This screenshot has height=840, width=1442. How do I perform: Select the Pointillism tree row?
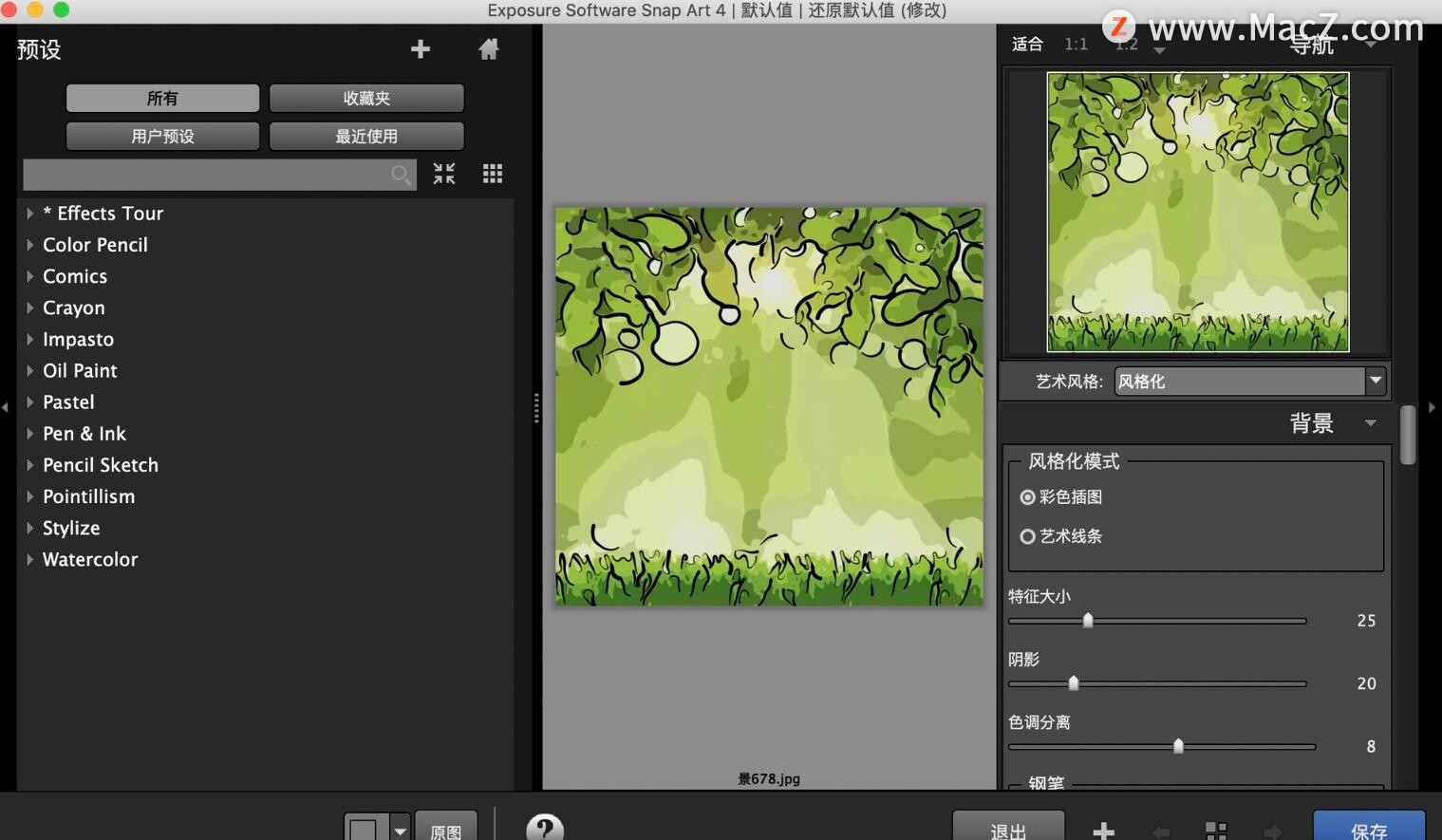pos(266,496)
